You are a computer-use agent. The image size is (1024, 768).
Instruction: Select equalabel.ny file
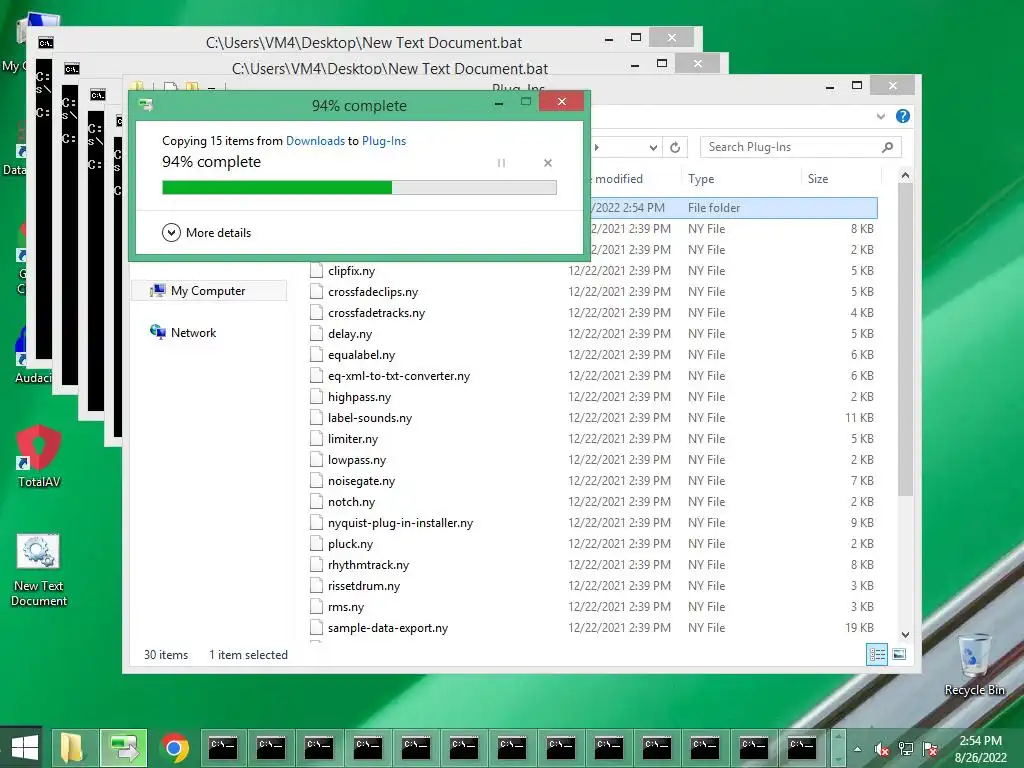pyautogui.click(x=361, y=355)
